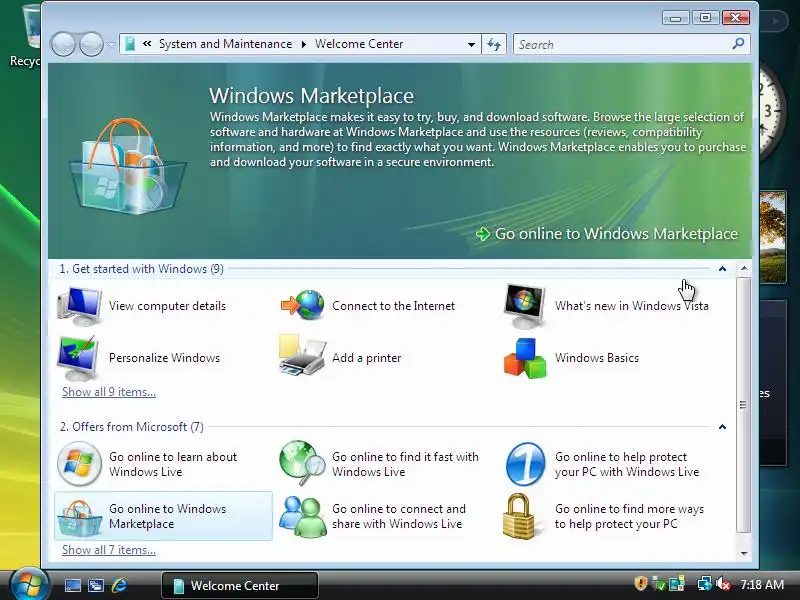Click View computer details text
The height and width of the screenshot is (600, 800).
click(167, 306)
